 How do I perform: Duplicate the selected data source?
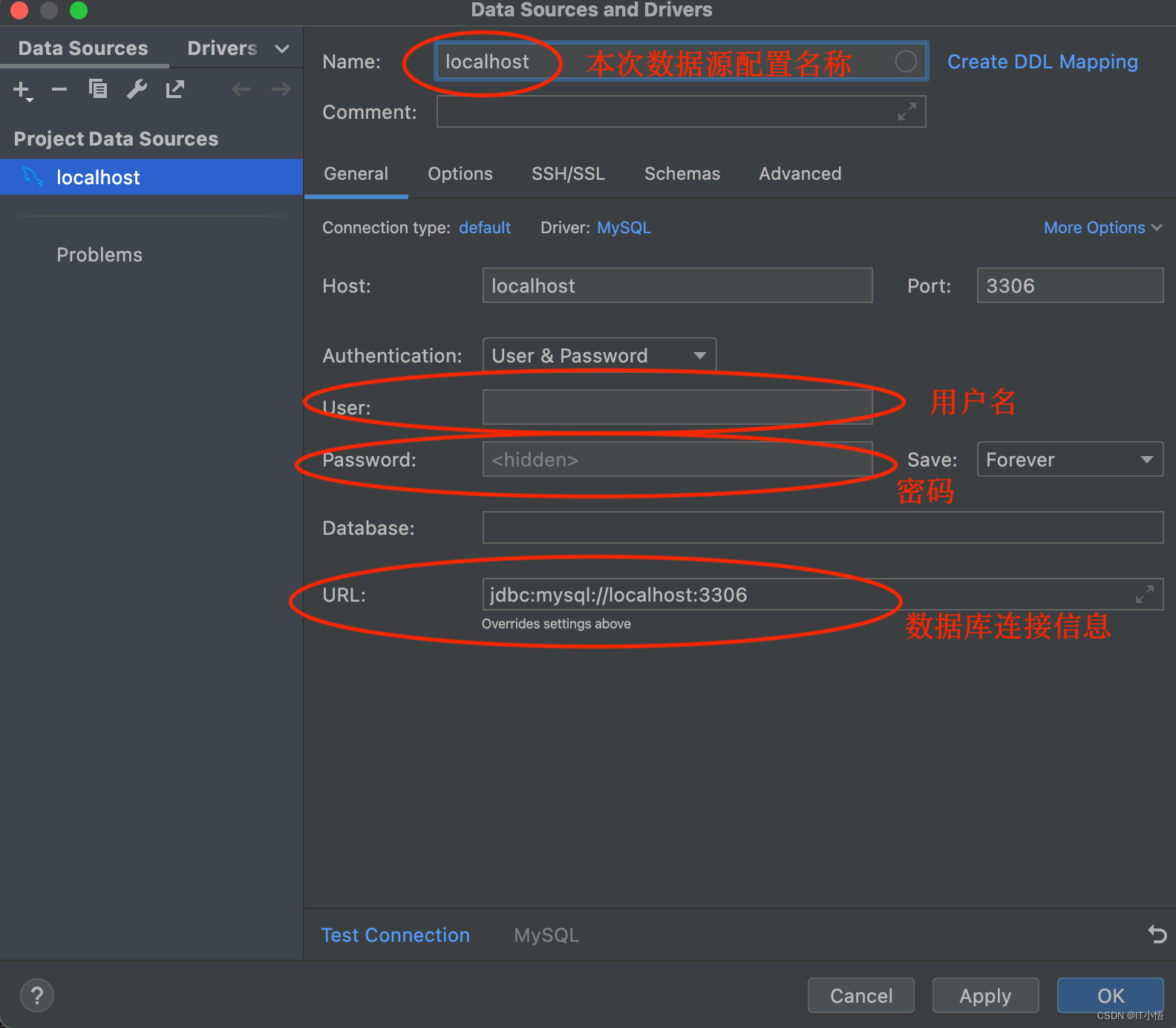[98, 89]
